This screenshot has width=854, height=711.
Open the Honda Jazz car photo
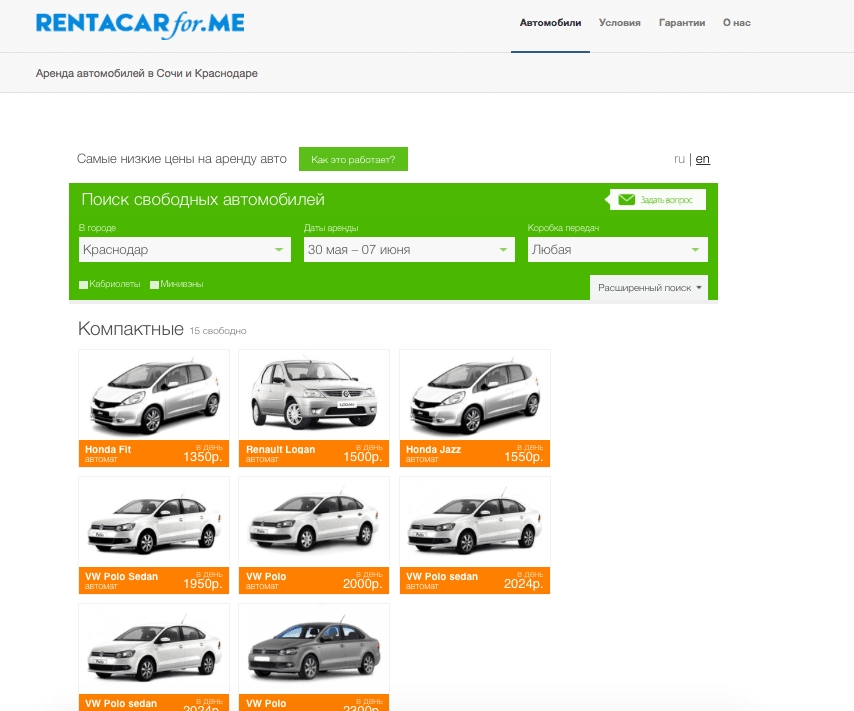[x=475, y=395]
